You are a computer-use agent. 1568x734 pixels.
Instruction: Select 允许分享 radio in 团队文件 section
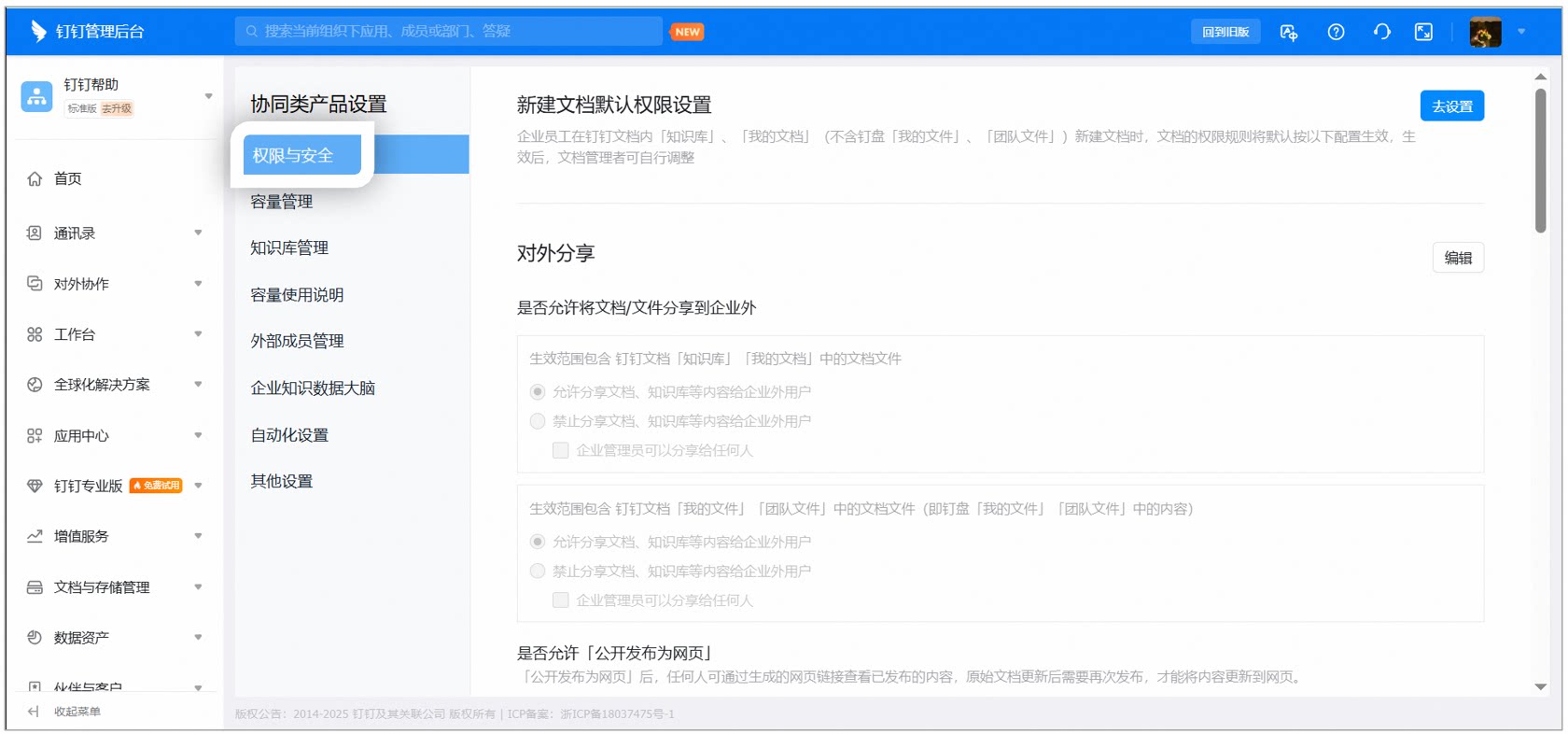coord(538,542)
